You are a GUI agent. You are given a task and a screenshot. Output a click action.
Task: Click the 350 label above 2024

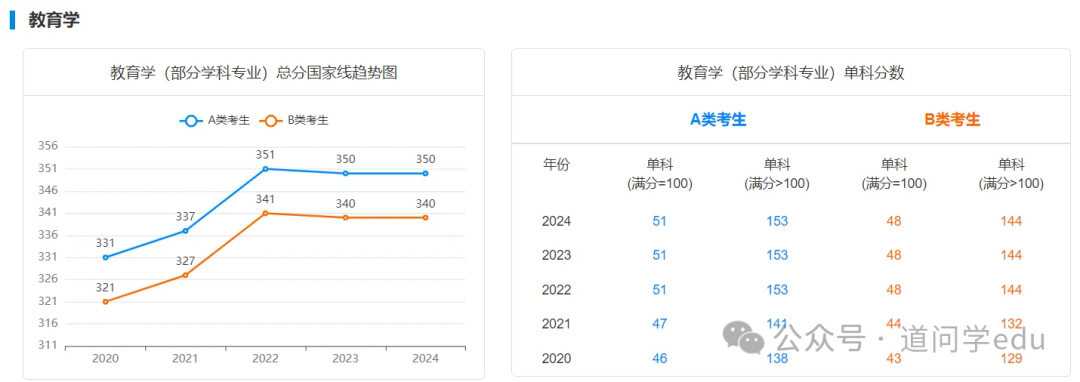(425, 159)
